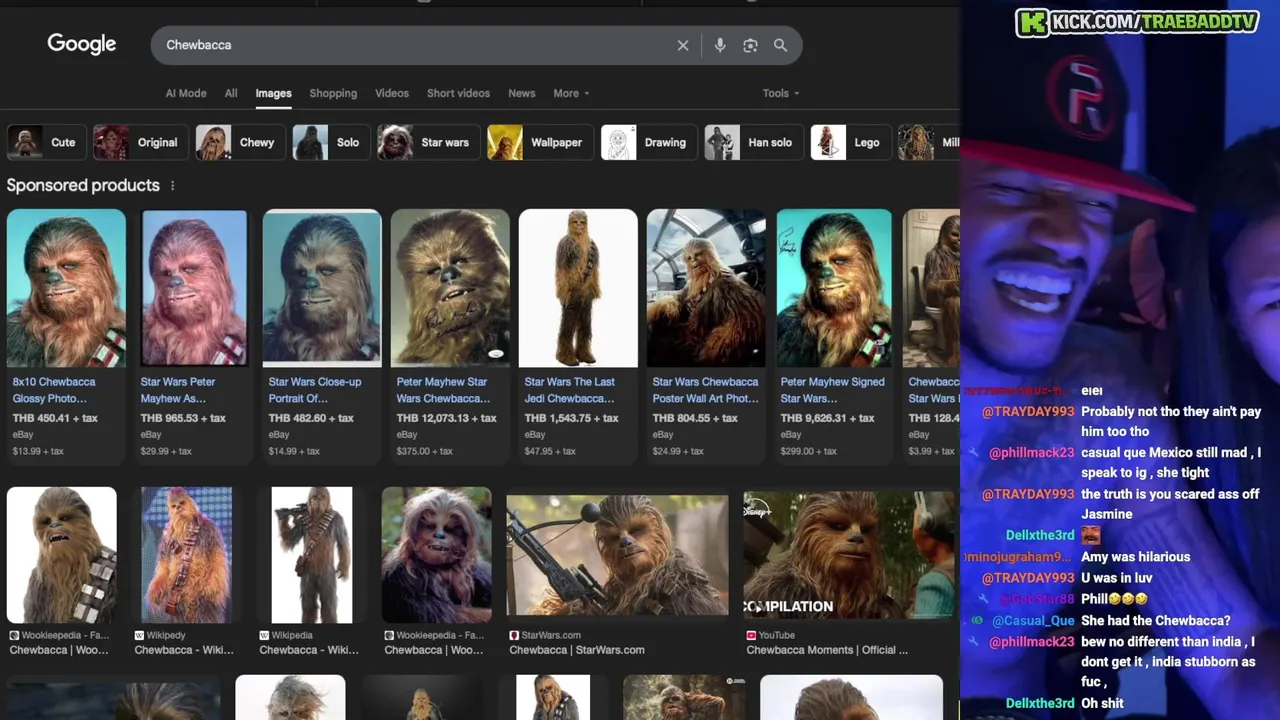Click the Chewbacca - Wiki... title under Wikipedy
Viewport: 1280px width, 720px height.
(x=184, y=650)
